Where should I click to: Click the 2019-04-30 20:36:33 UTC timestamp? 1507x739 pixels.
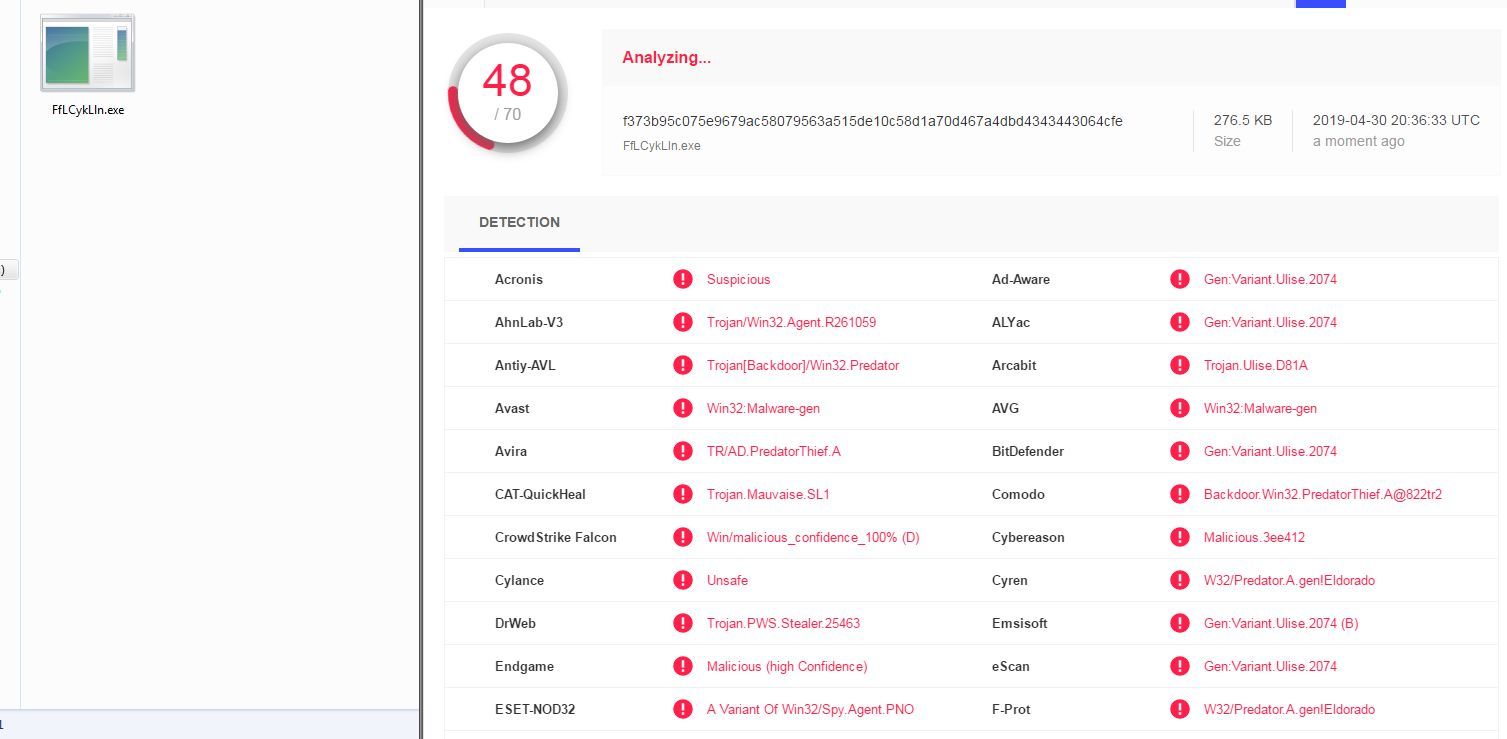[x=1396, y=120]
